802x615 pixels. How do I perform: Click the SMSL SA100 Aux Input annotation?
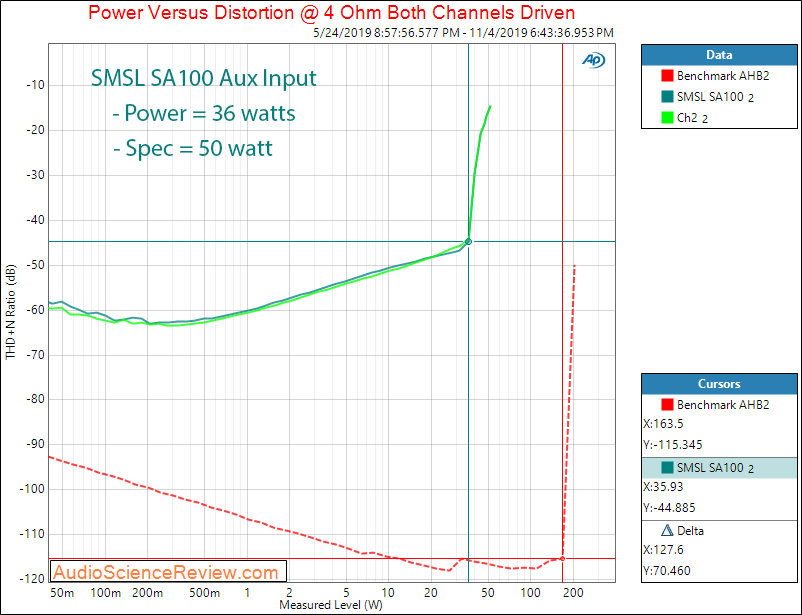204,78
